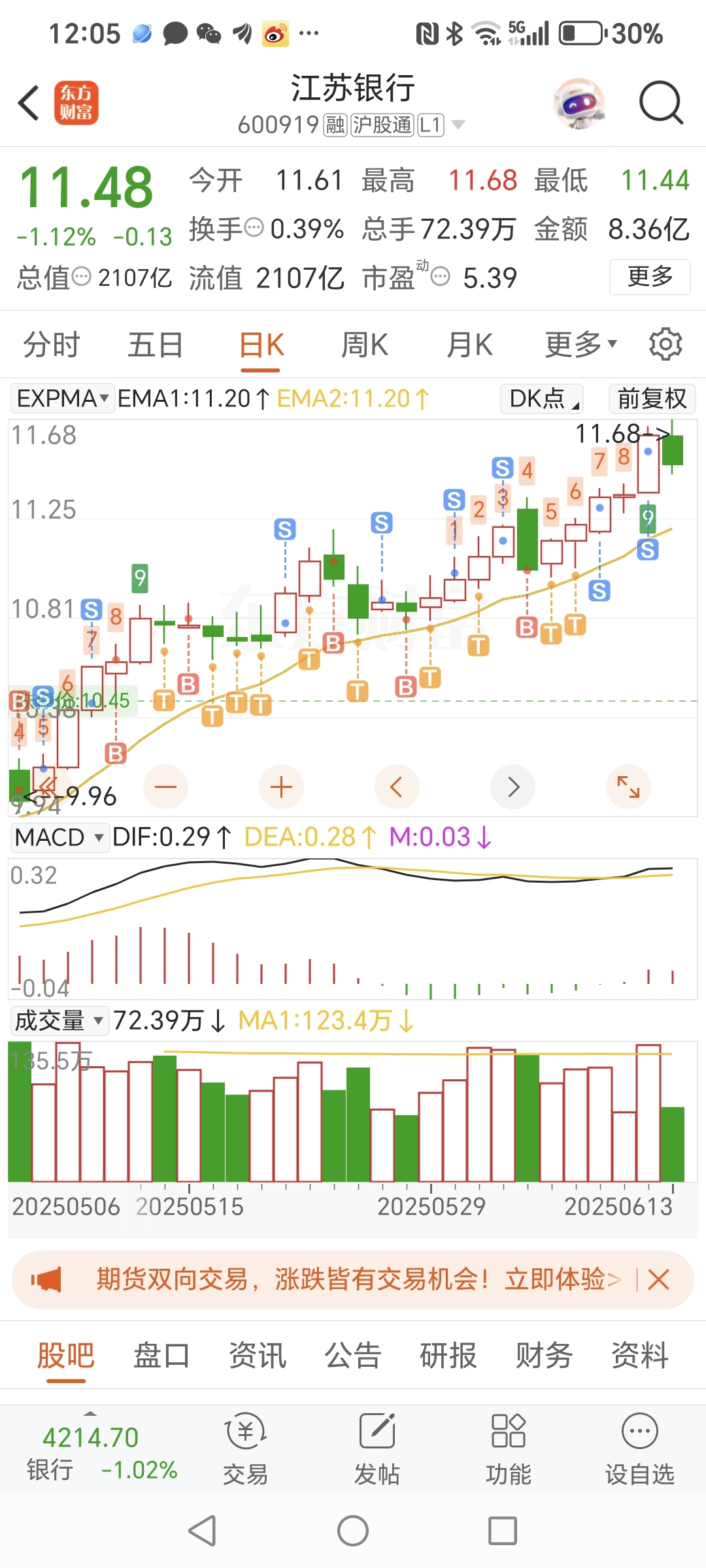706x1568 pixels.
Task: Tap DIF:0.29 value label
Action: [x=171, y=837]
